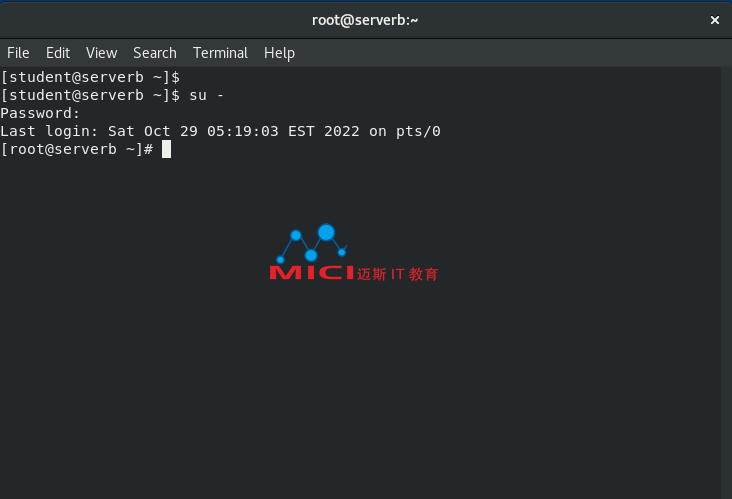Image resolution: width=732 pixels, height=499 pixels.
Task: Click the red MICI logo lettering
Action: click(x=312, y=273)
